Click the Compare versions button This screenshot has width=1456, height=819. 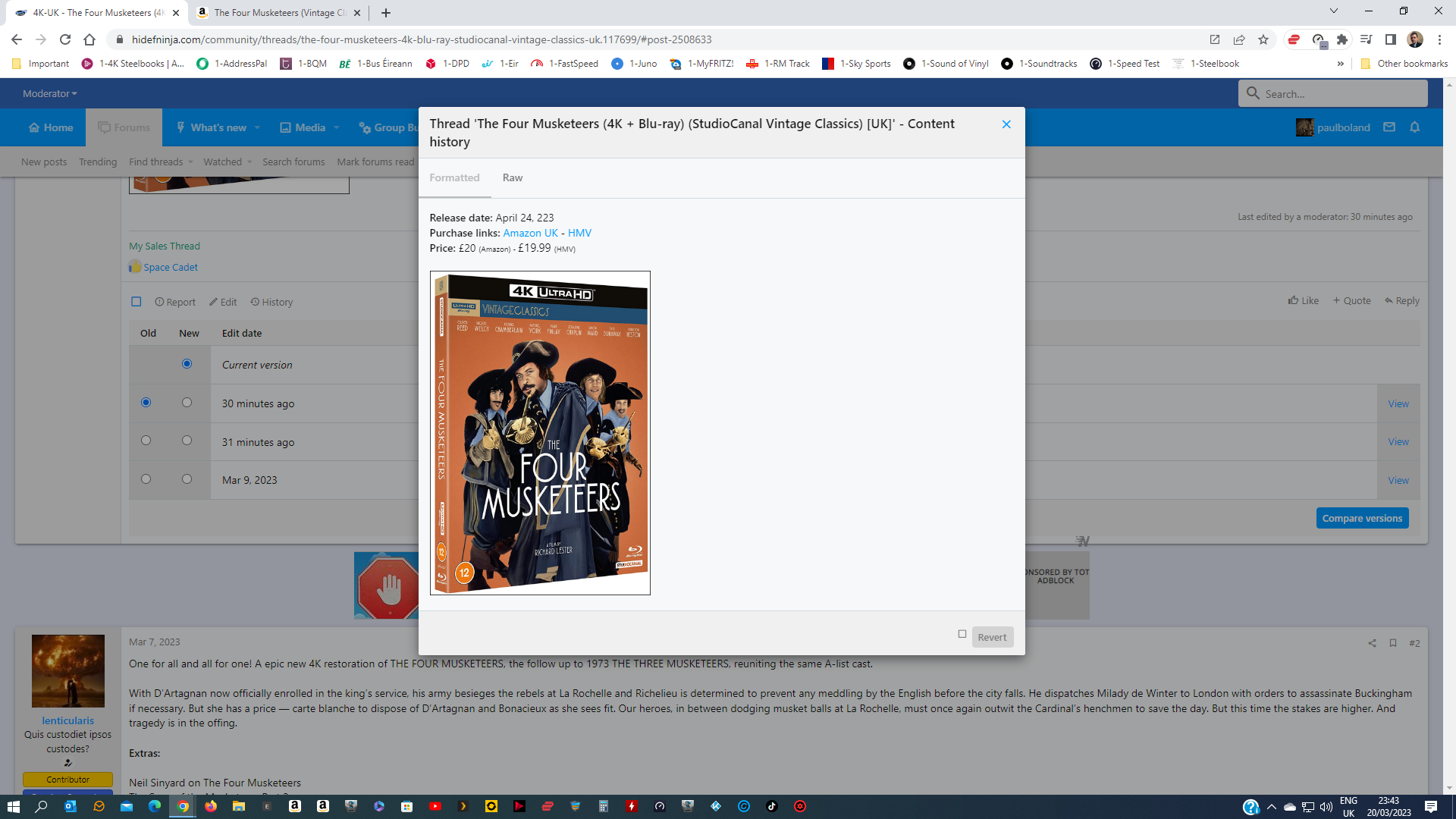point(1362,518)
